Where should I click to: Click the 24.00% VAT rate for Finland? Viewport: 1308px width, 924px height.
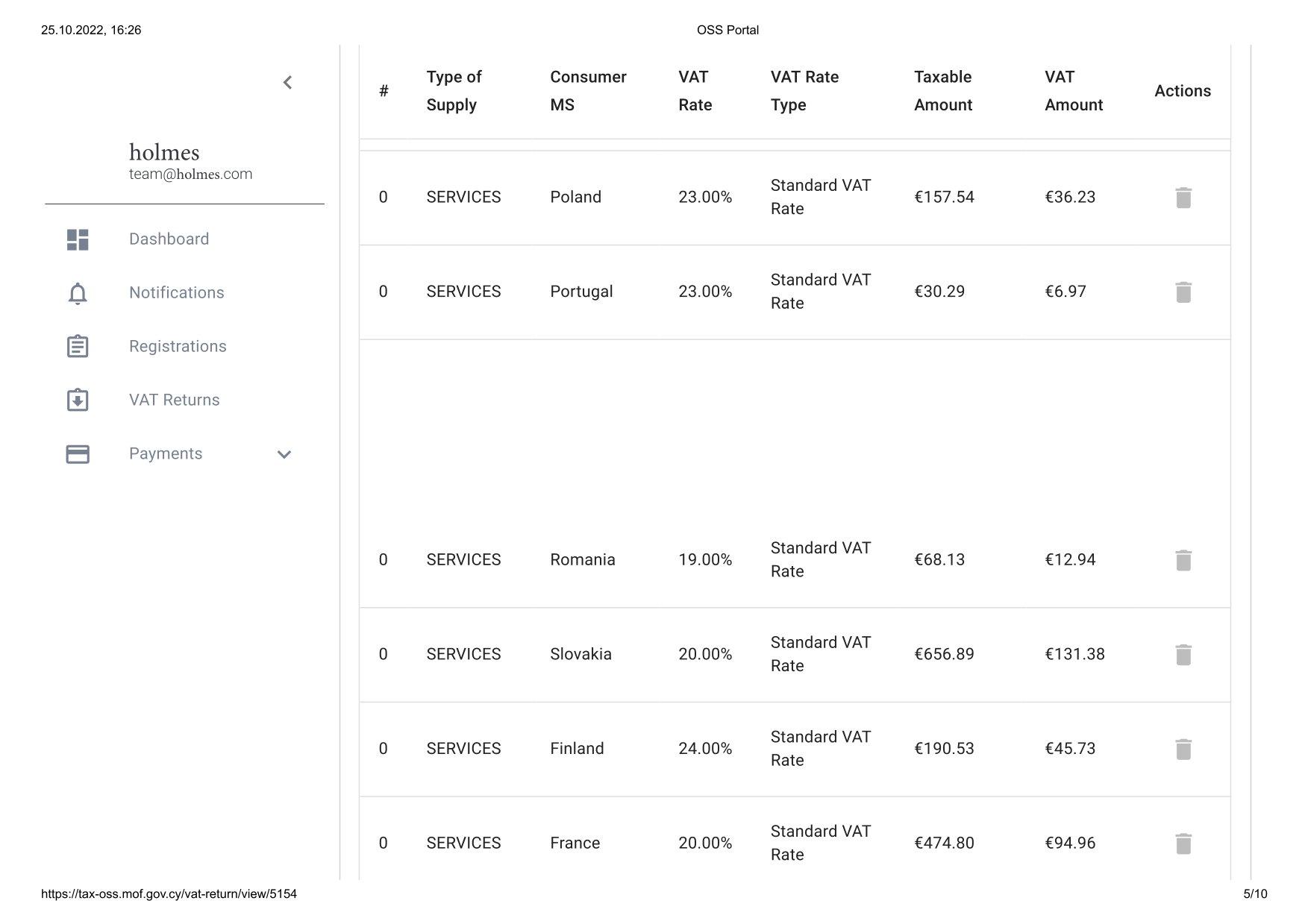pos(705,748)
